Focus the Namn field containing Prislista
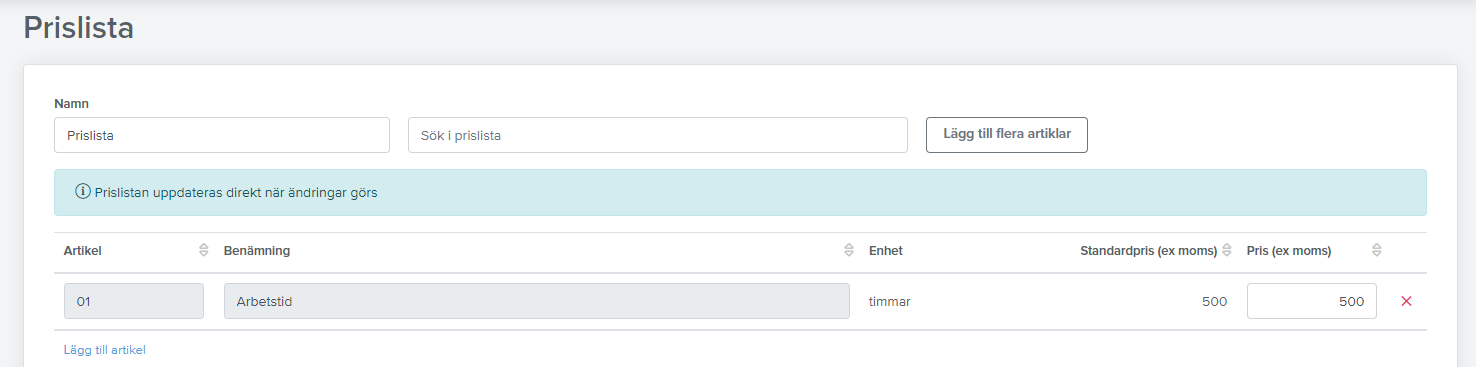Viewport: 1476px width, 367px height. 222,135
